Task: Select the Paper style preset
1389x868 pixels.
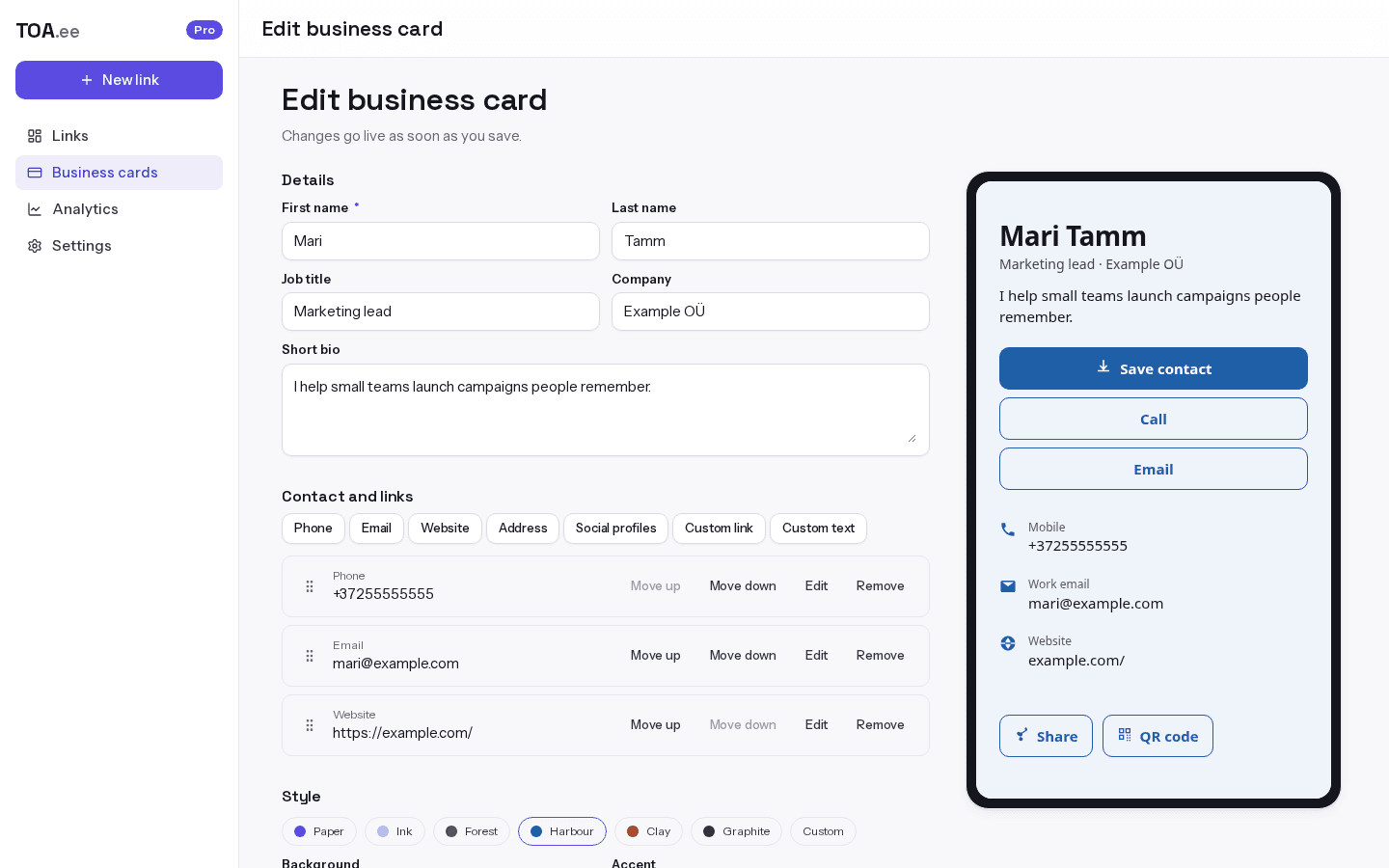Action: click(319, 831)
